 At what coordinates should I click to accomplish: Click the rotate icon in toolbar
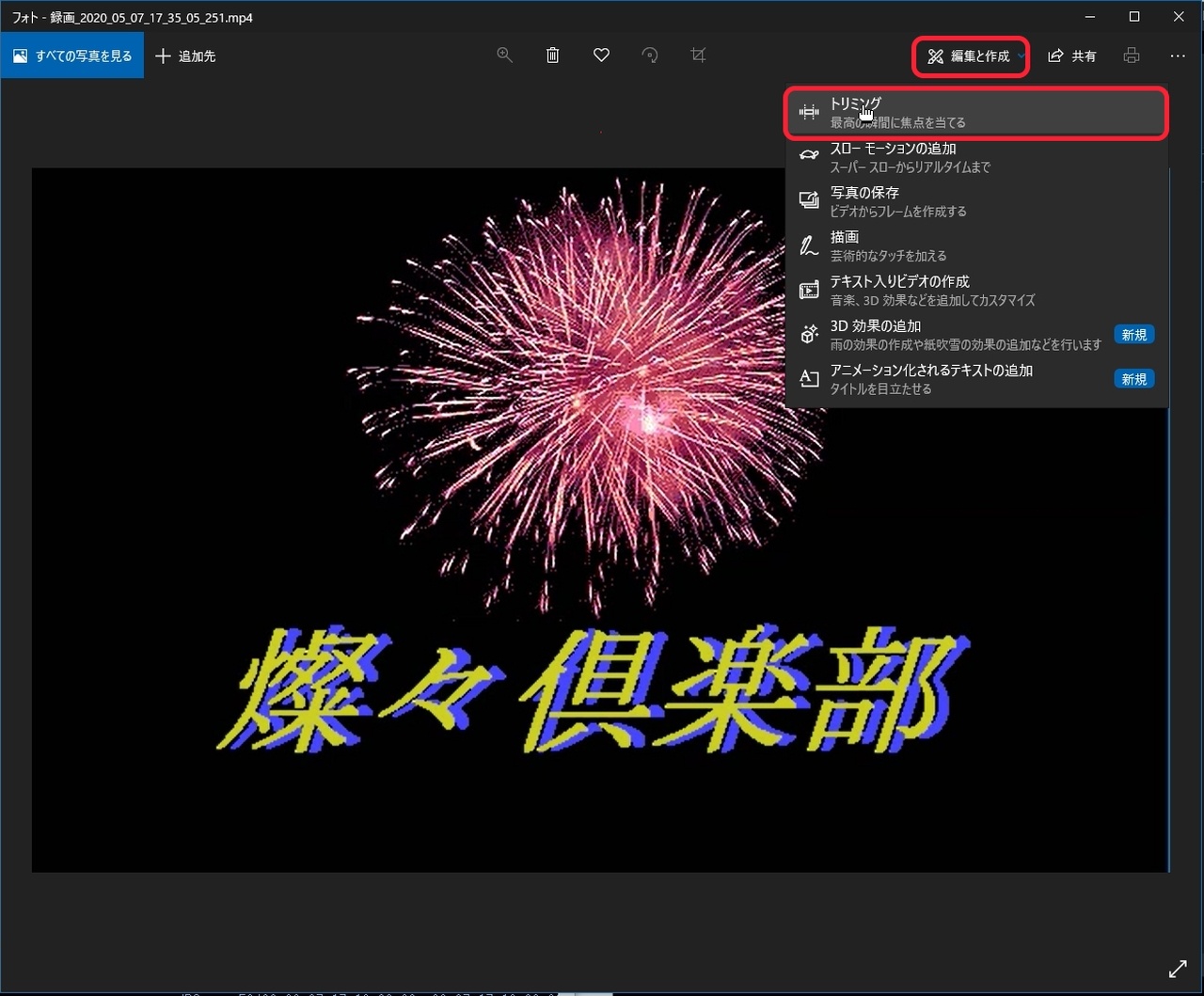tap(650, 55)
